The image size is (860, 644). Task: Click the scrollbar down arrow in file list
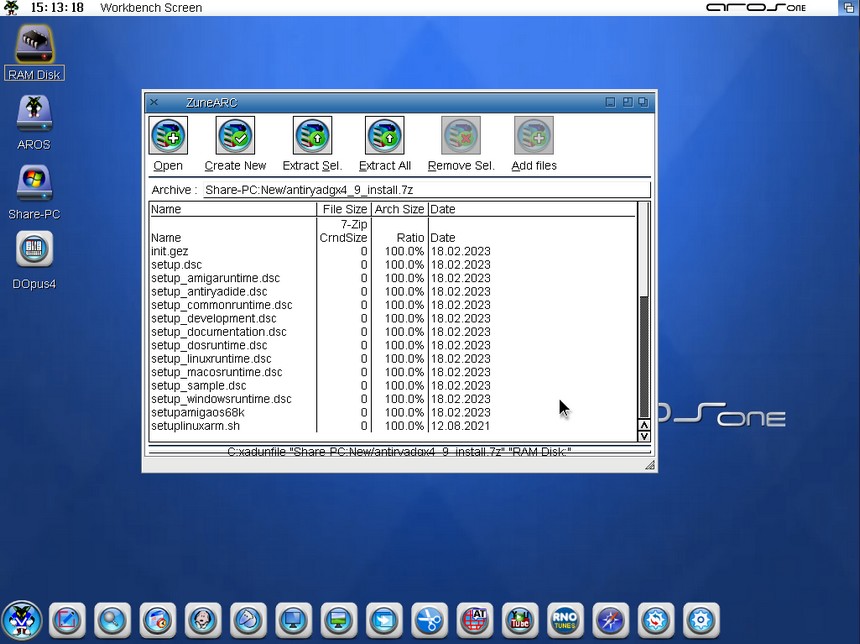(643, 436)
